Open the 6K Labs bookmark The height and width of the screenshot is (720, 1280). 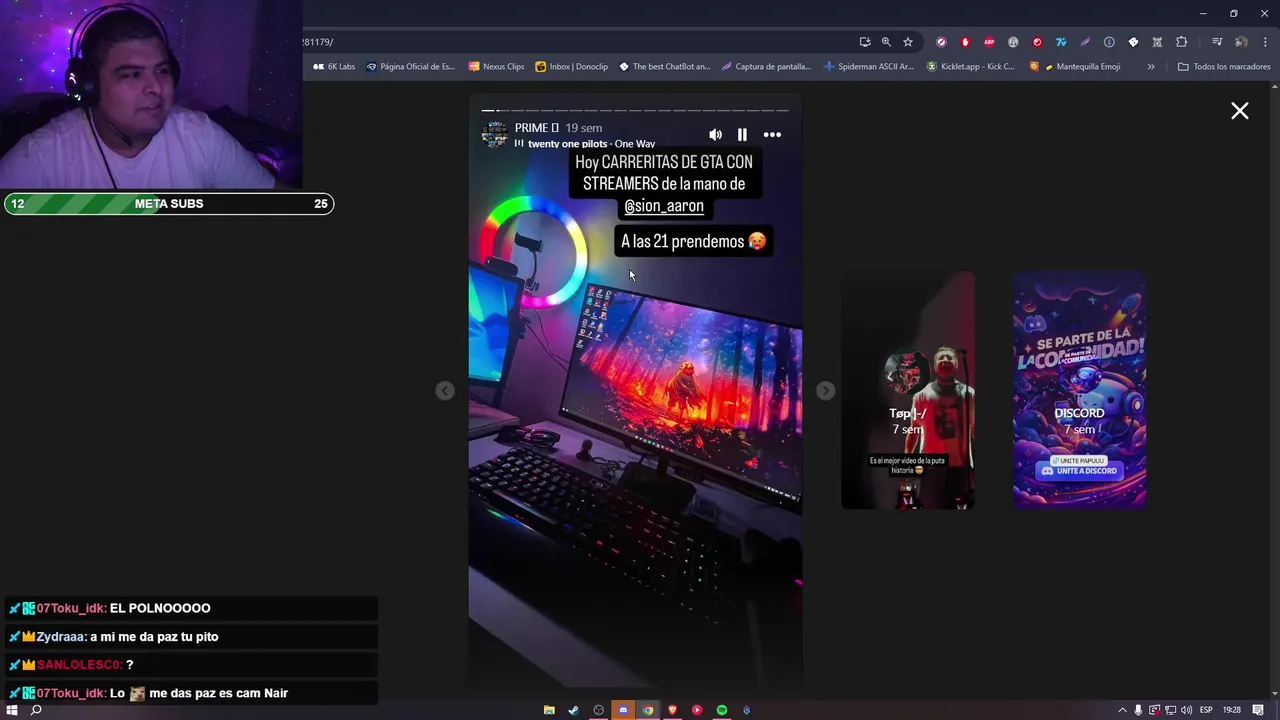tap(334, 67)
